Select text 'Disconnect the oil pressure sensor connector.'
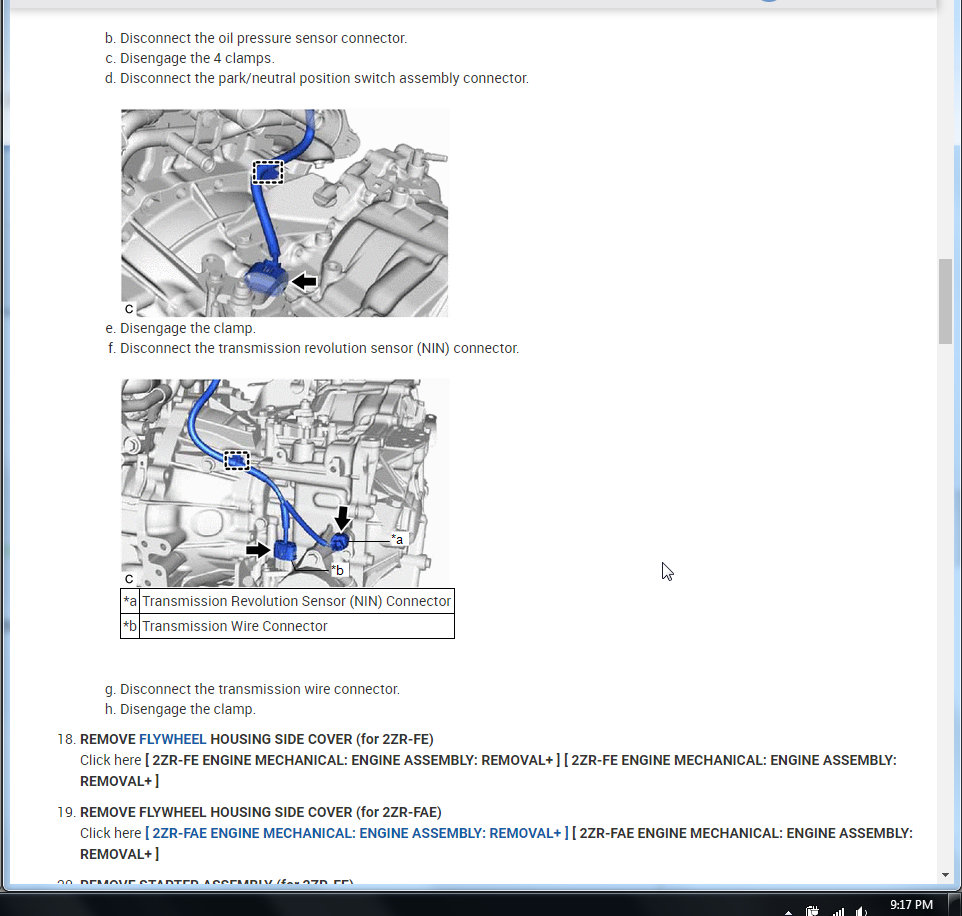The width and height of the screenshot is (962, 916). pyautogui.click(x=263, y=38)
